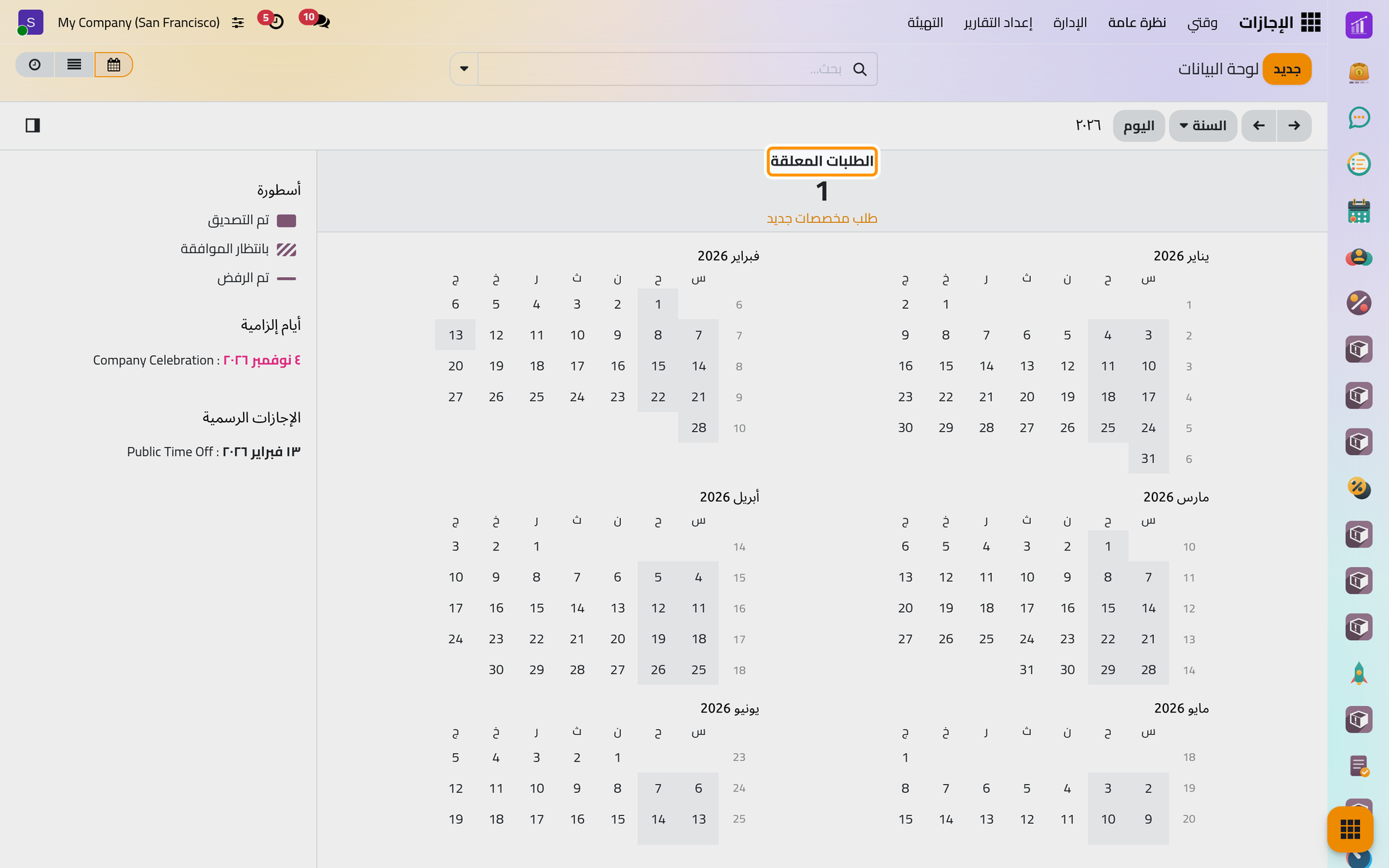Click the اليوم today button
Image resolution: width=1389 pixels, height=868 pixels.
pos(1139,126)
